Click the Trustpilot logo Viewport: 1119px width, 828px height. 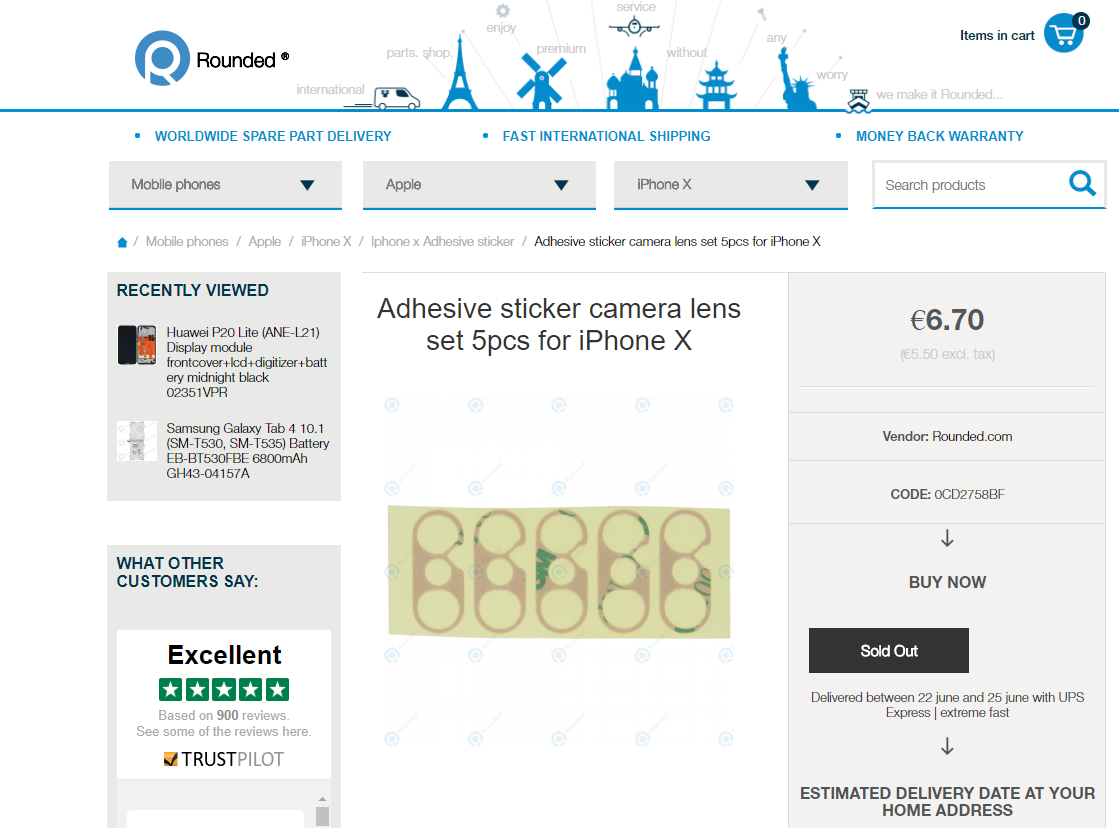[x=224, y=759]
